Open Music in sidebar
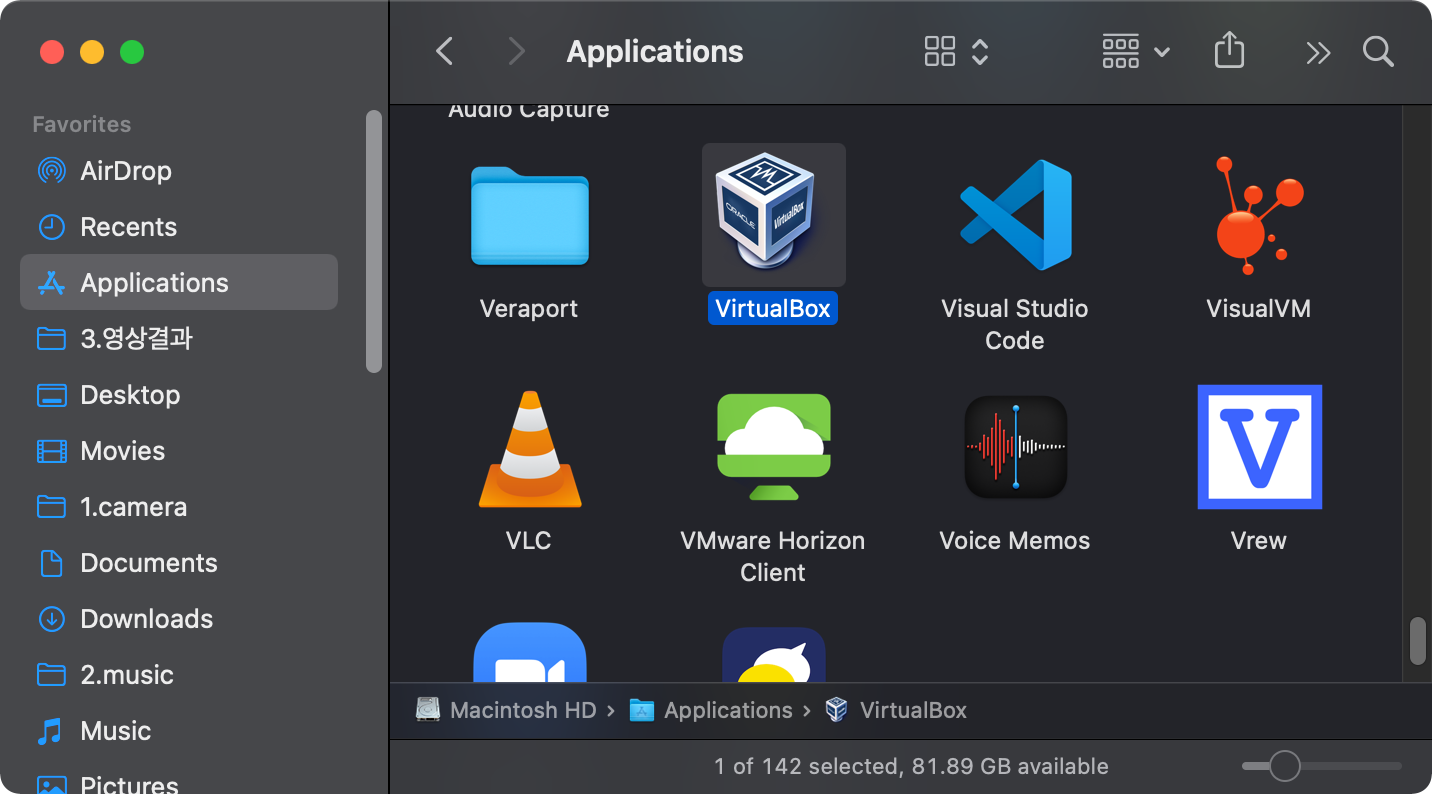Image resolution: width=1432 pixels, height=794 pixels. coord(179,731)
